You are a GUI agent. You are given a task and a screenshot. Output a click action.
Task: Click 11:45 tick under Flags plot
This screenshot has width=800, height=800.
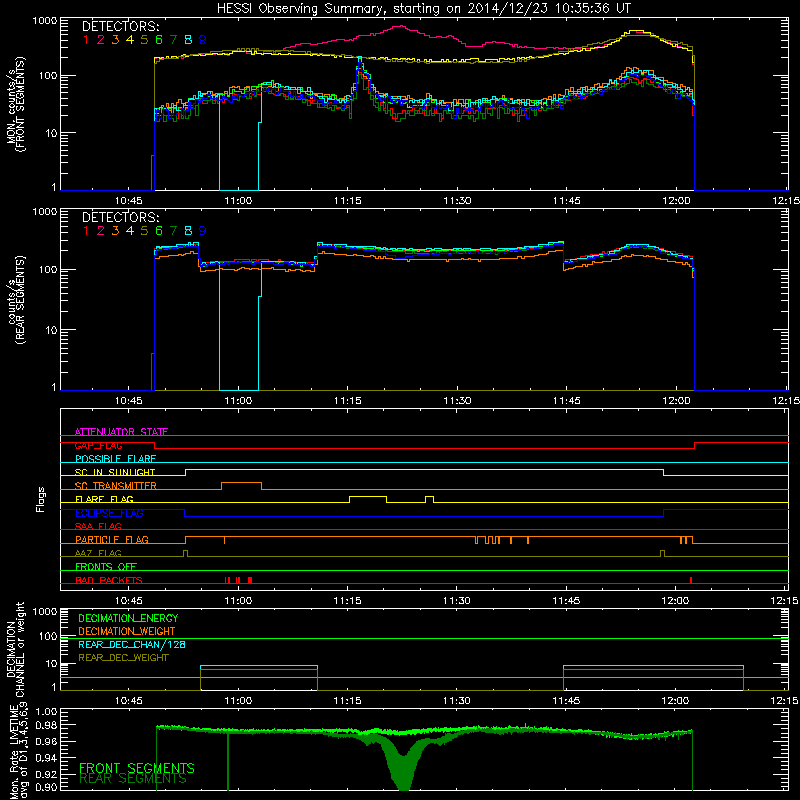tap(566, 601)
